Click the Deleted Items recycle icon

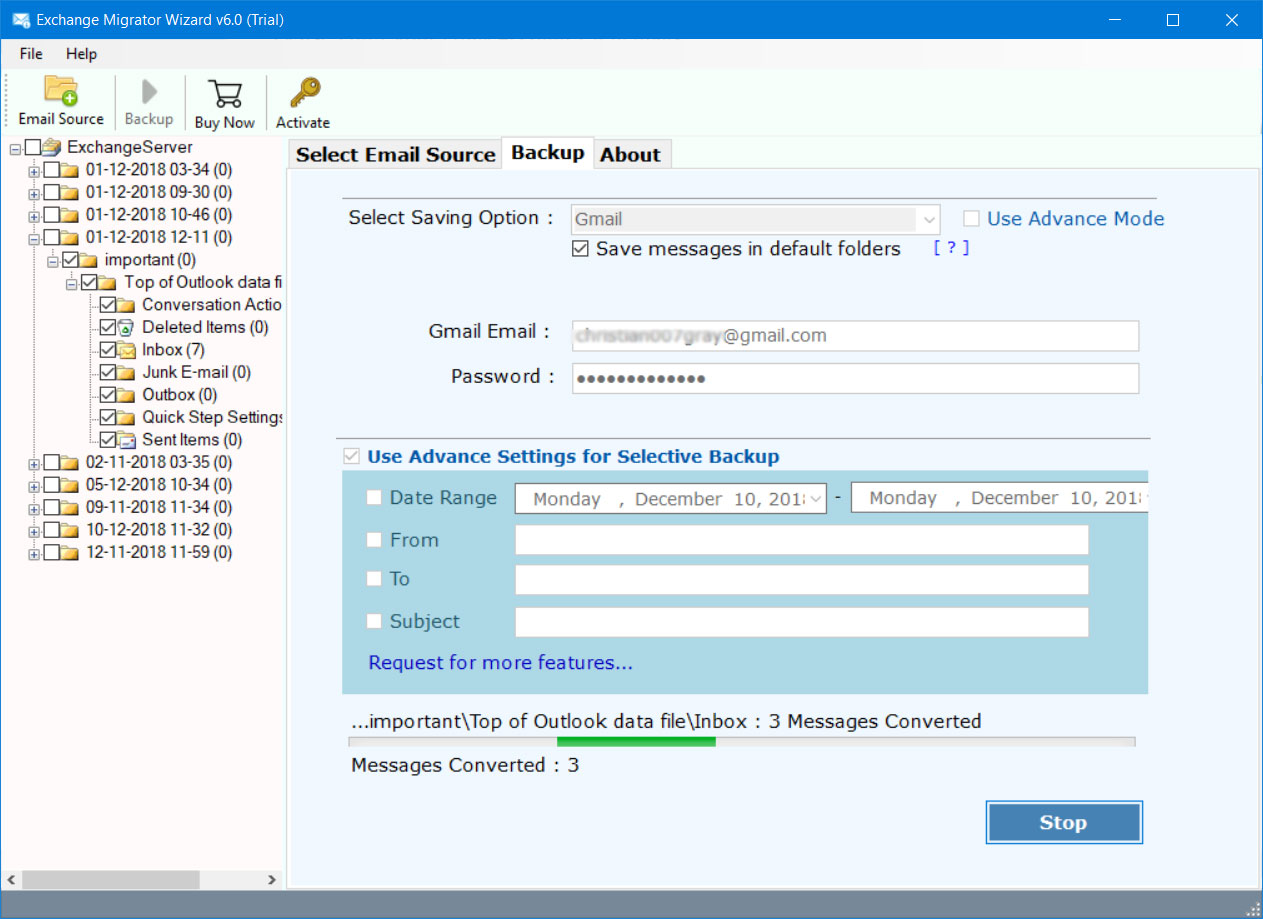tap(126, 327)
